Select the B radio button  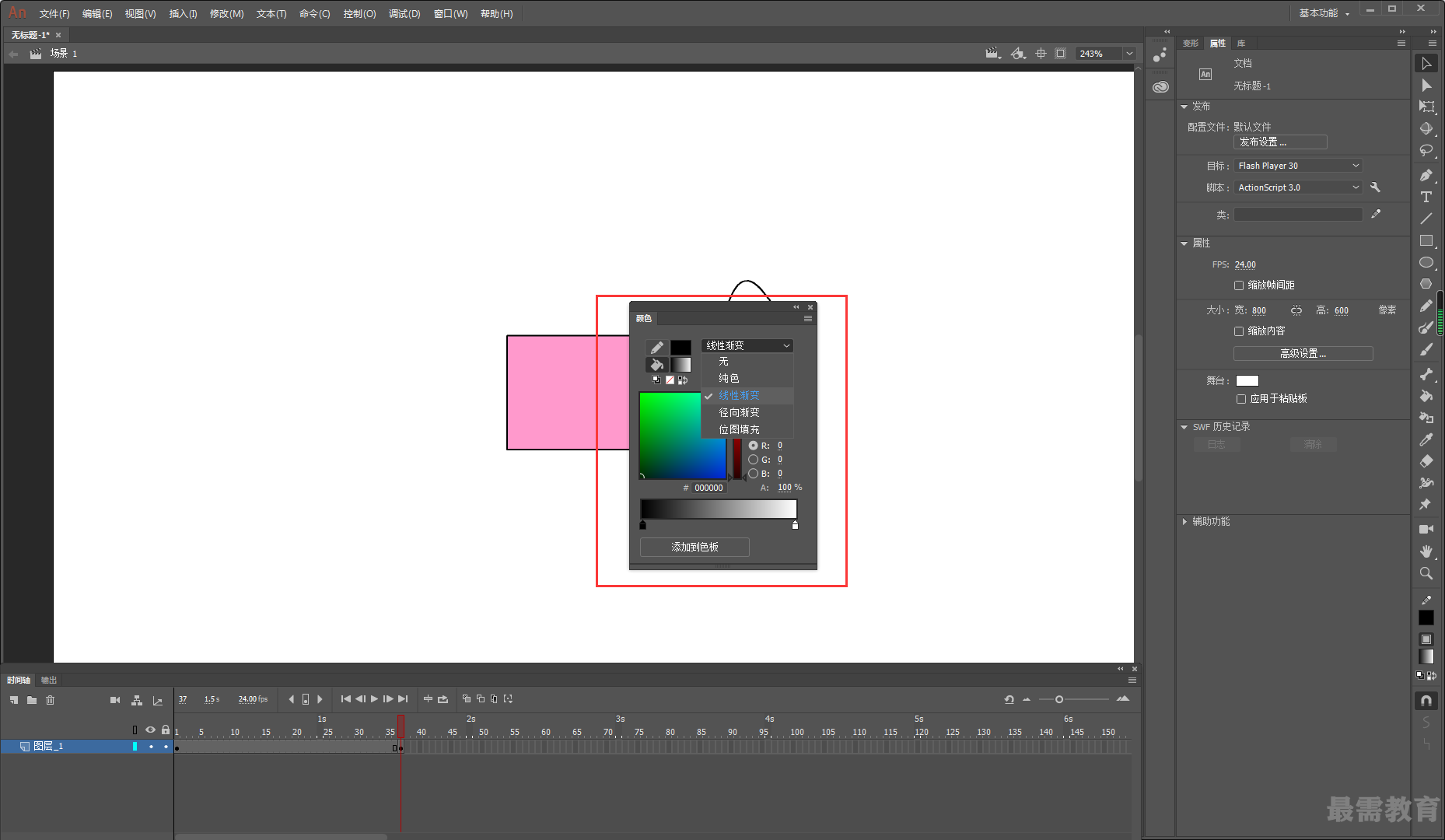pyautogui.click(x=753, y=474)
